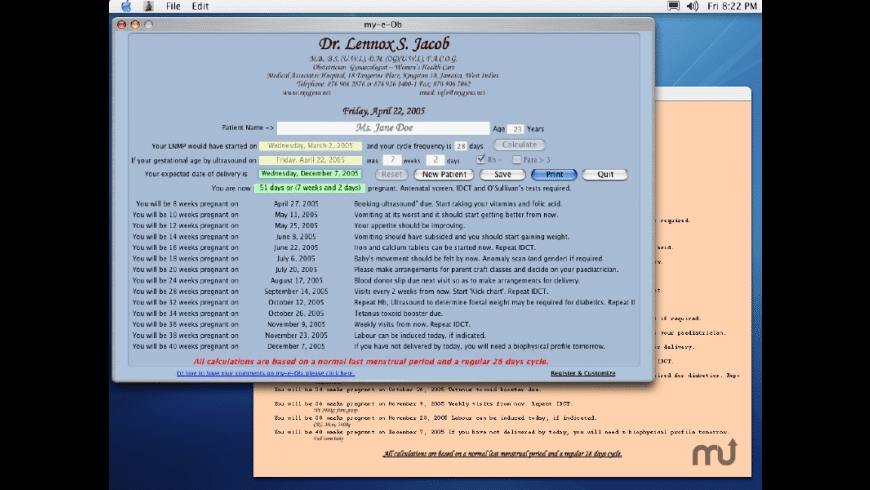Open the Edit menu
Viewport: 870px width, 490px height.
click(200, 6)
